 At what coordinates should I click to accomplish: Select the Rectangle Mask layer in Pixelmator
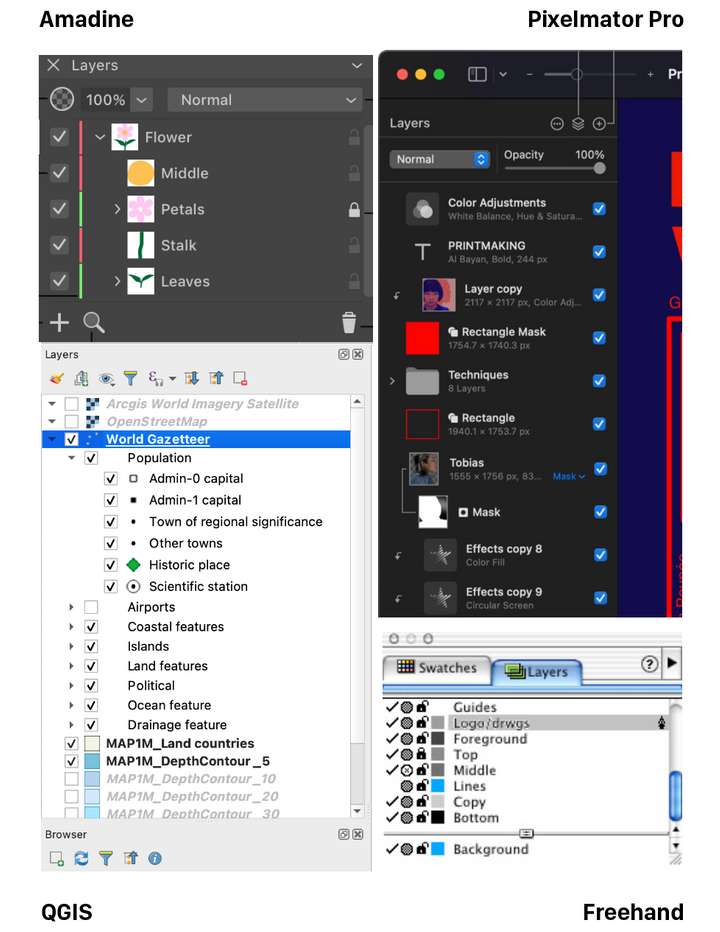point(498,338)
